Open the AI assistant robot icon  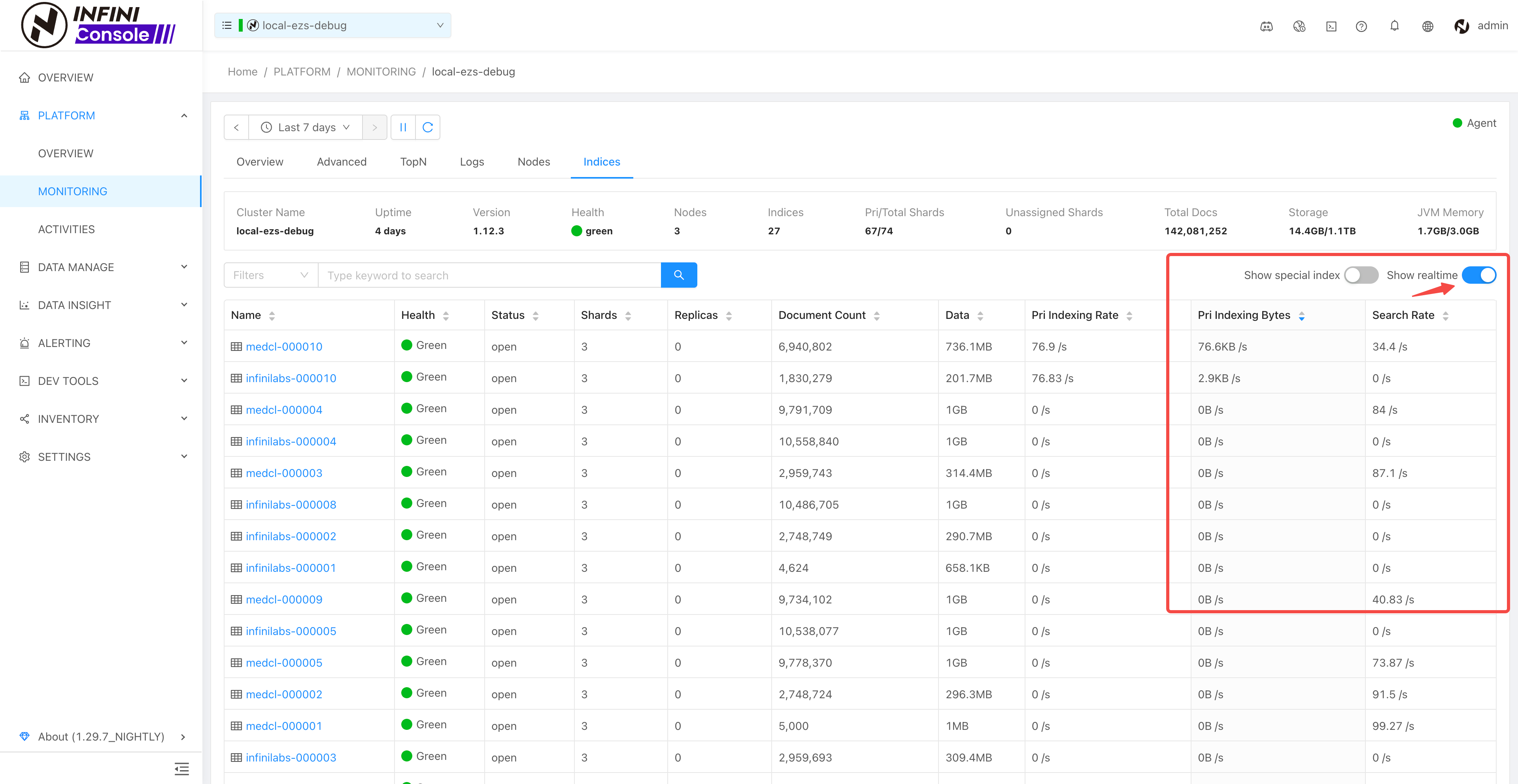[1266, 26]
